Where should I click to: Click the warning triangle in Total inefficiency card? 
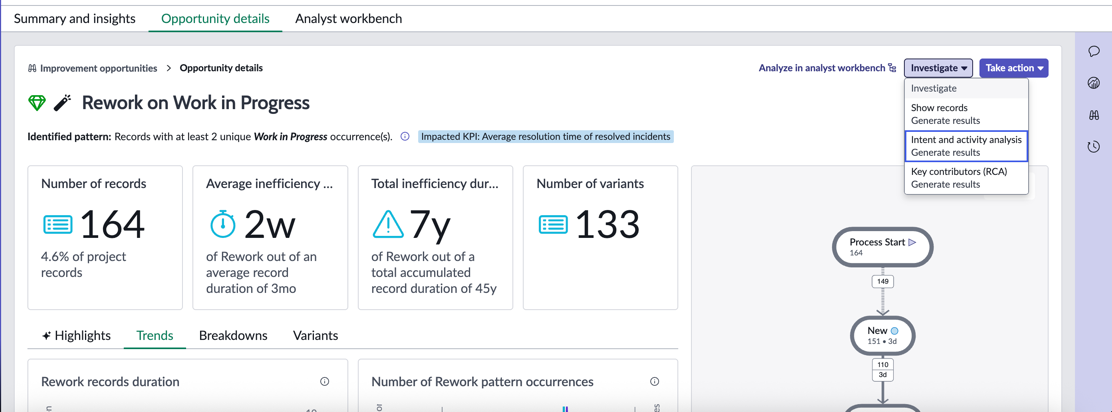(388, 224)
